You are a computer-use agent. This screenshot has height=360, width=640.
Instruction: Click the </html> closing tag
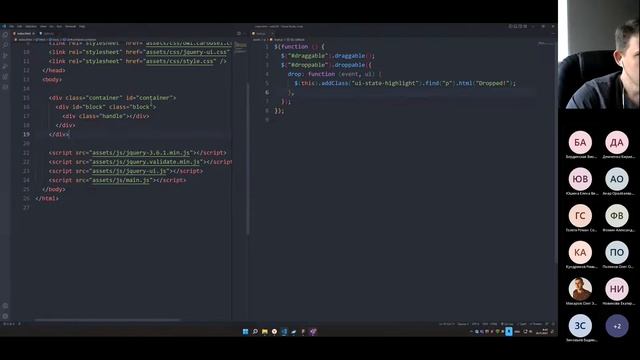pos(47,198)
